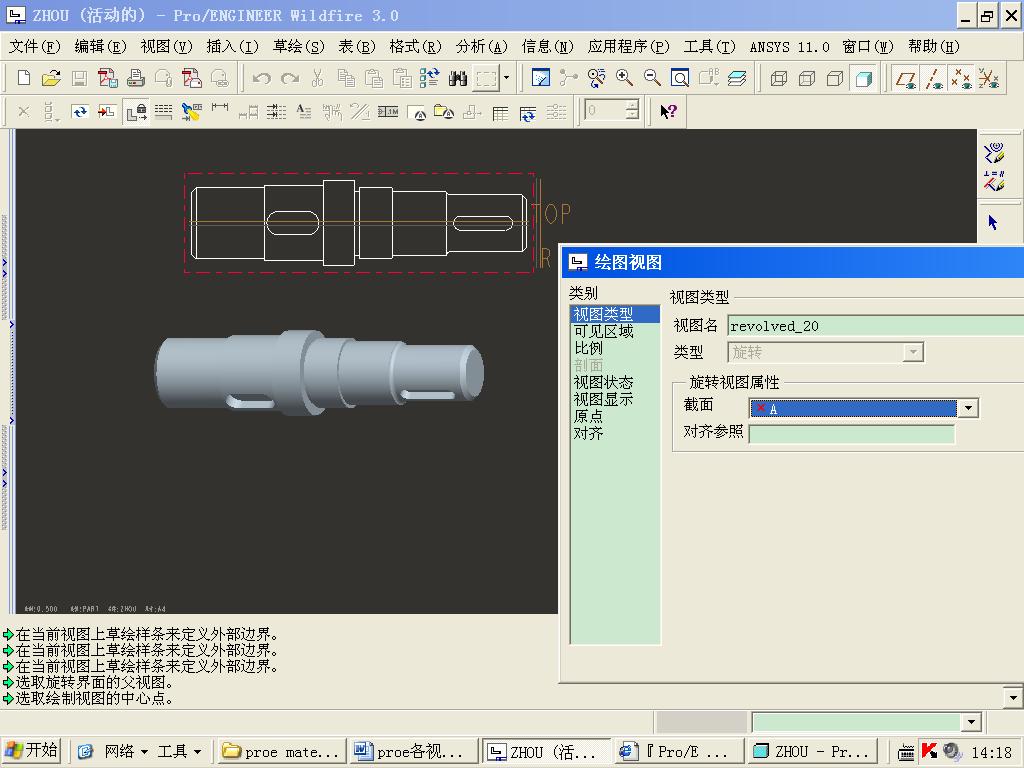The width and height of the screenshot is (1024, 768).
Task: Create a new file with the blank page icon
Action: (x=24, y=78)
